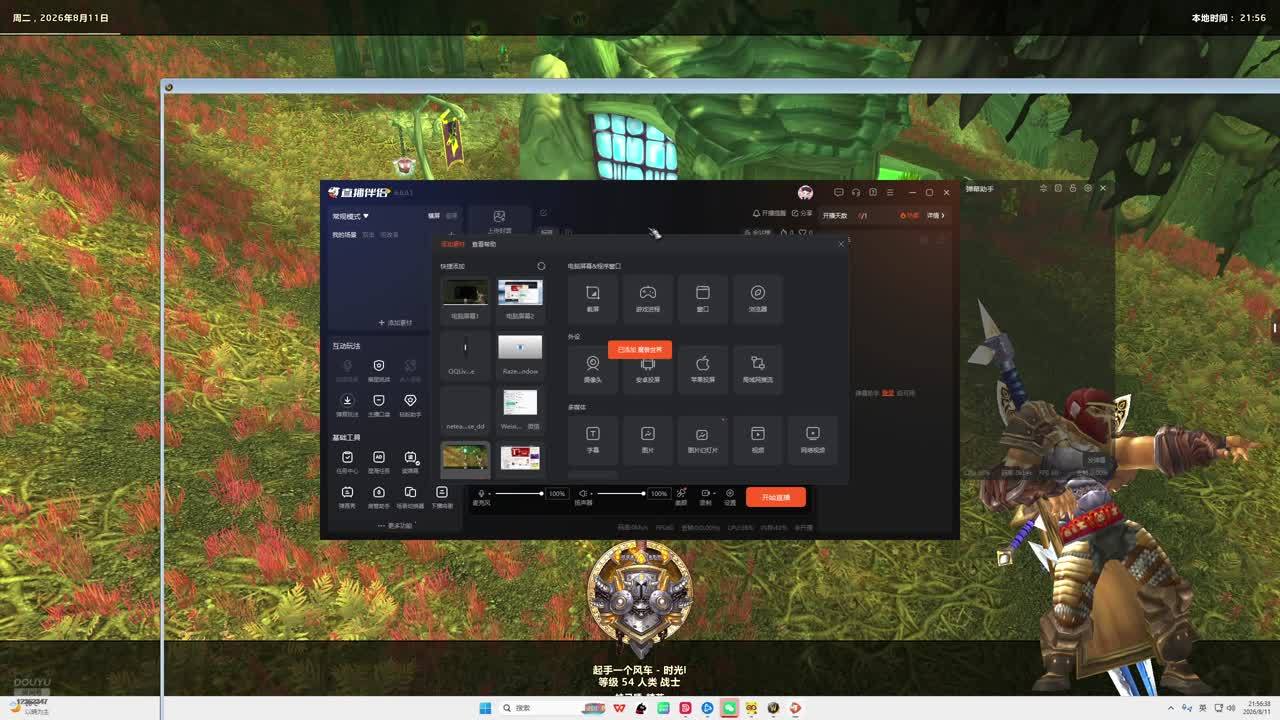Add the Apple screen mirroring source
This screenshot has height=720, width=1280.
703,369
